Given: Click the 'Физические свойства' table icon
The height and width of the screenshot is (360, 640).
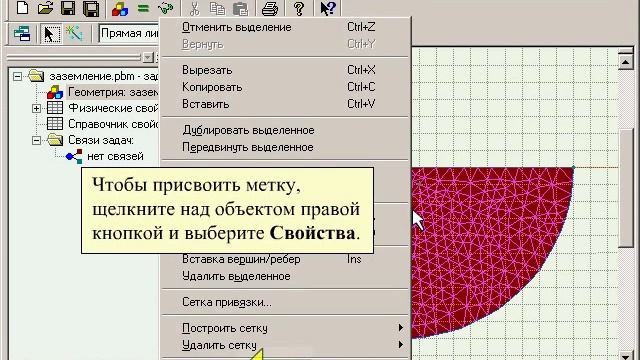Looking at the screenshot, I should (x=55, y=108).
